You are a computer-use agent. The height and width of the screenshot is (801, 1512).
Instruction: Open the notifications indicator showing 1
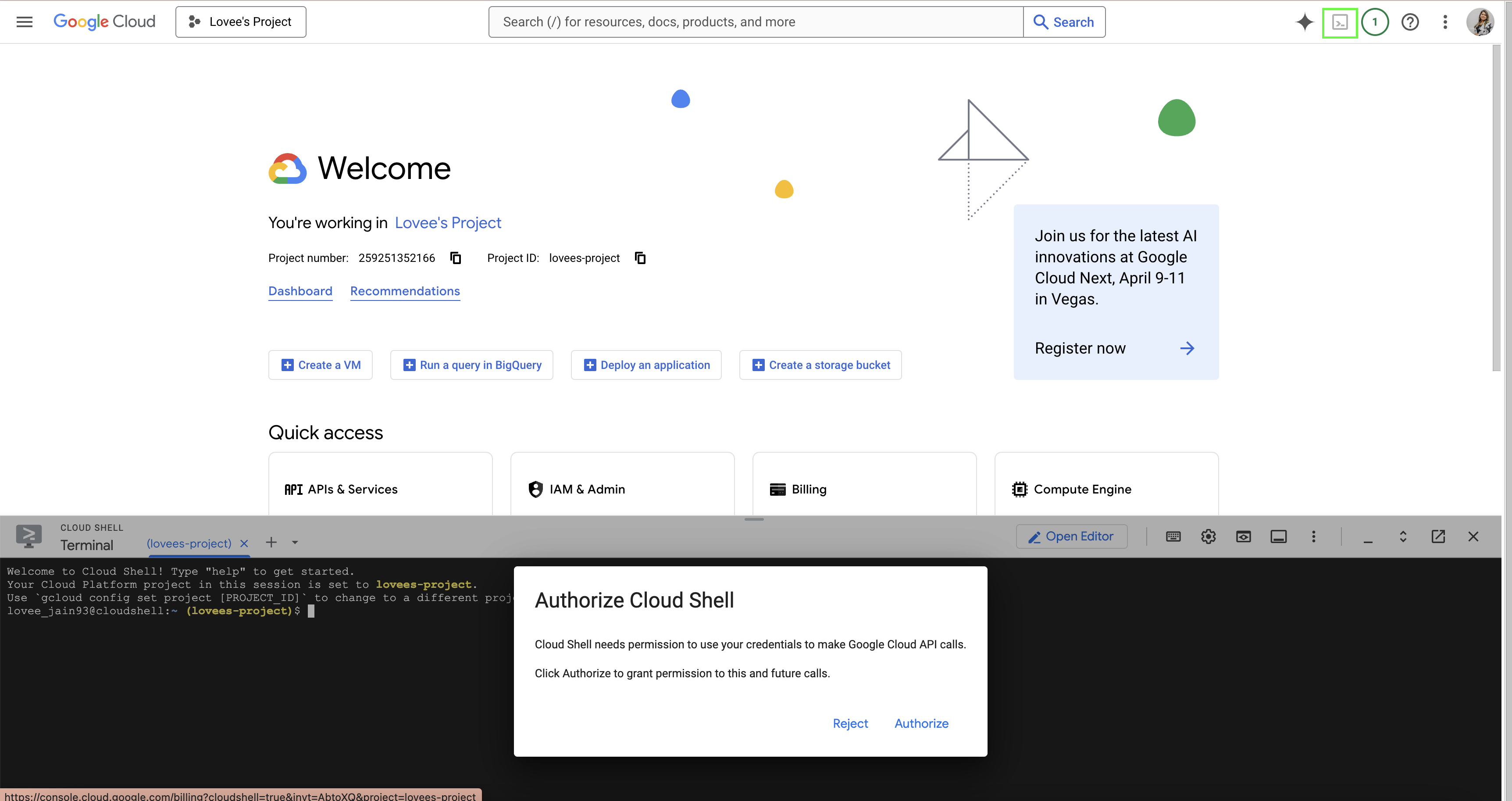pos(1375,22)
